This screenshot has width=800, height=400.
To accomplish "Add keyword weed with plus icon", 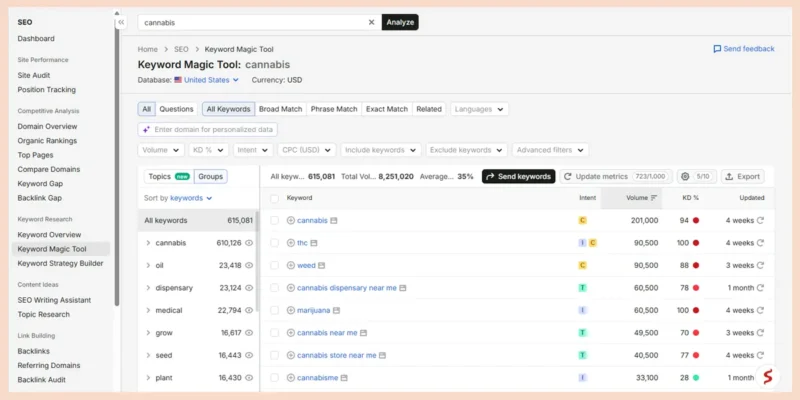I will [x=291, y=265].
